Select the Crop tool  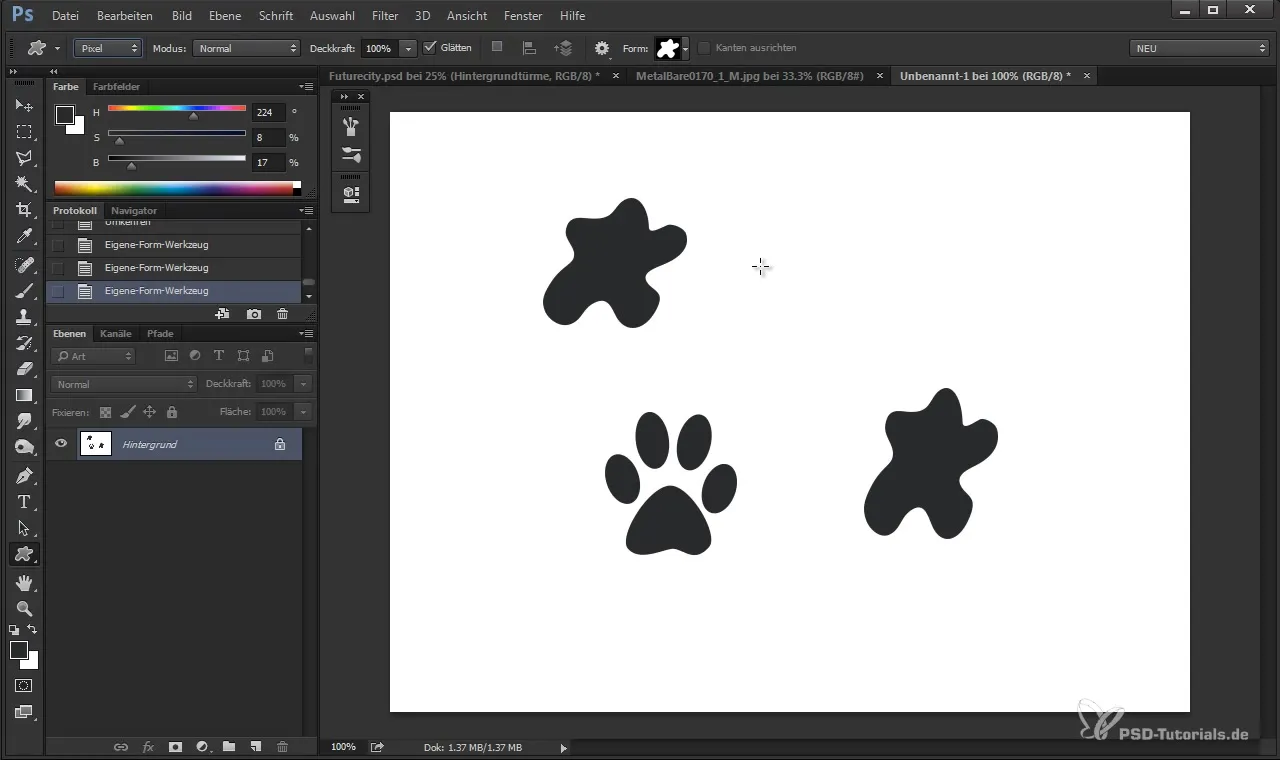tap(24, 210)
